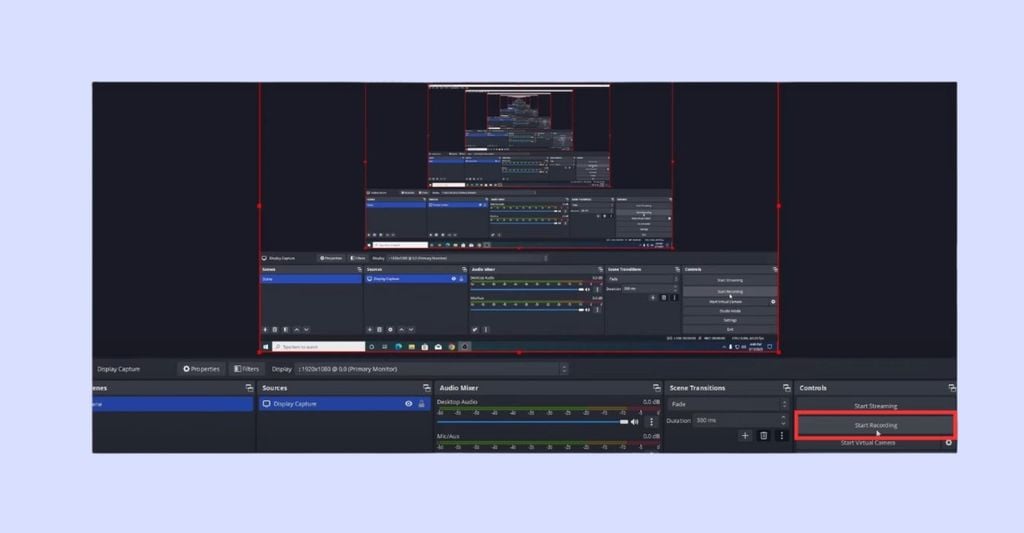This screenshot has width=1024, height=533.
Task: Mute Desktop Audio with the speaker icon
Action: click(x=635, y=422)
